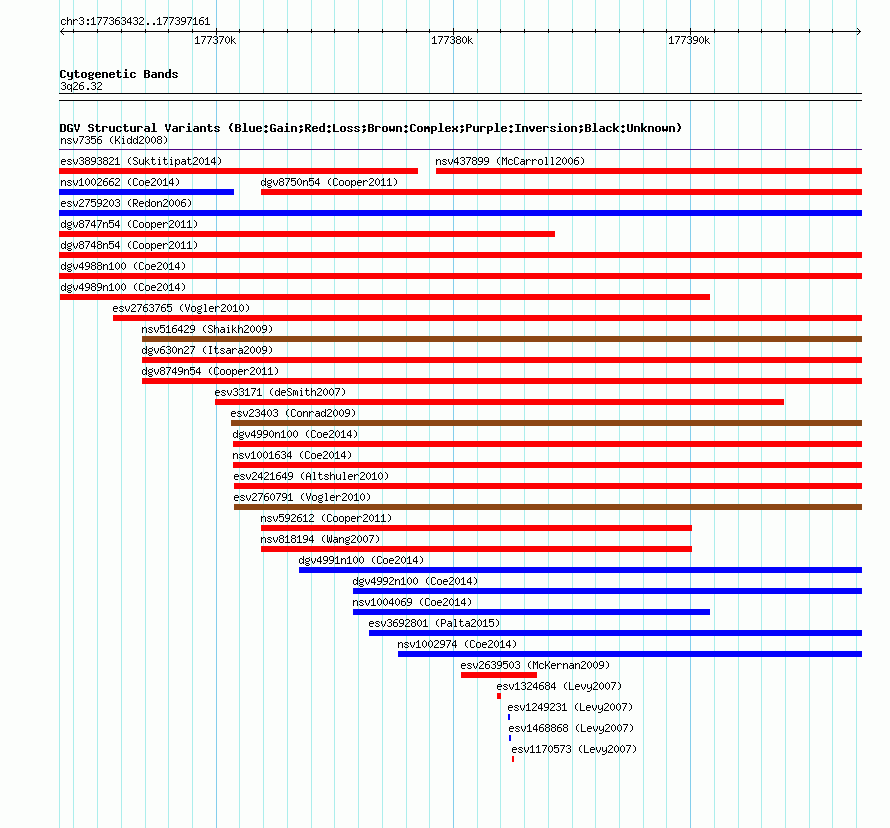Open the nsv1001634 (Coe2014) label
The width and height of the screenshot is (890, 828).
point(292,455)
